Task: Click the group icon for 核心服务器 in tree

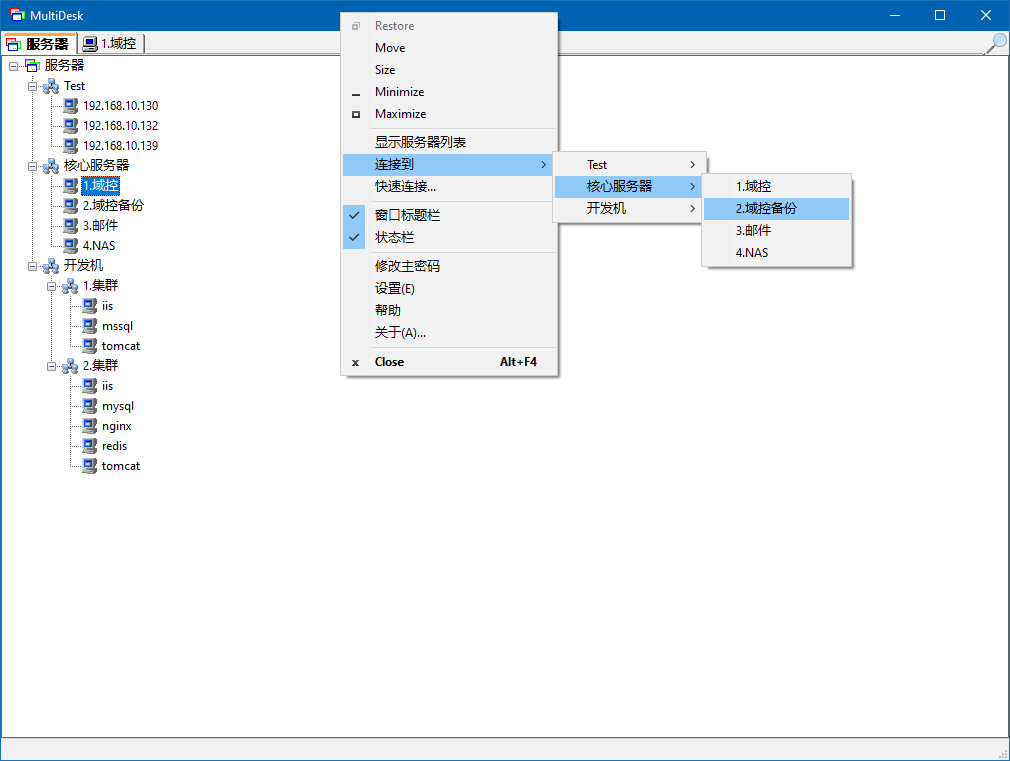Action: [x=51, y=166]
